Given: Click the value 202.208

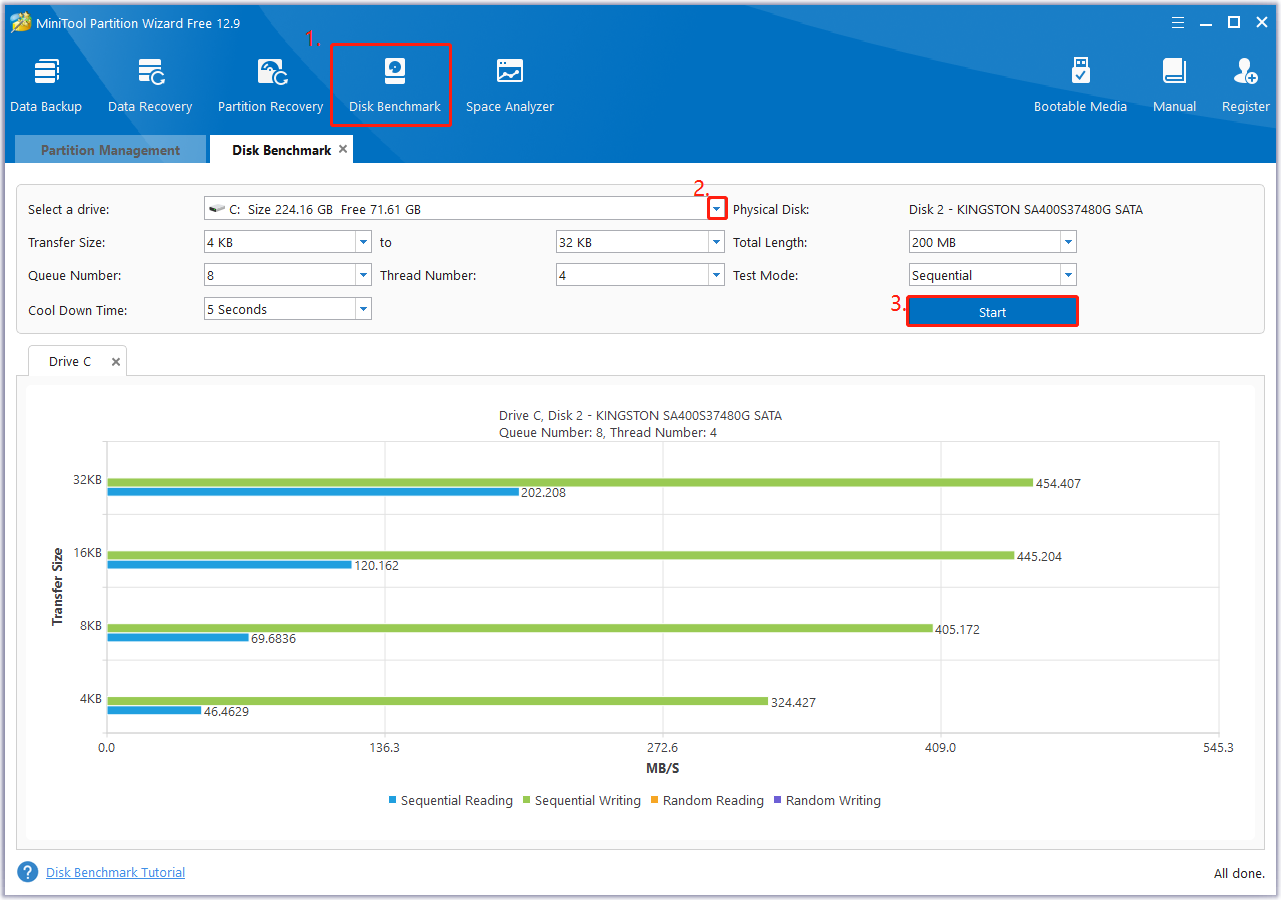Looking at the screenshot, I should click(x=543, y=493).
